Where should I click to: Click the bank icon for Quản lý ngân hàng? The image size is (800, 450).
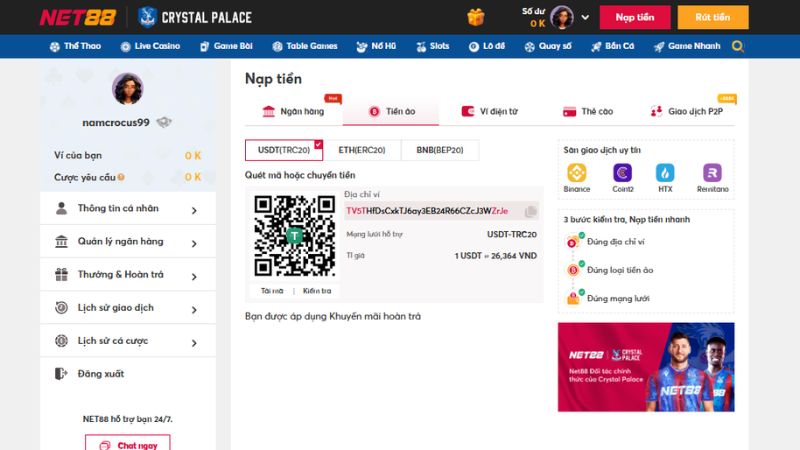click(61, 241)
